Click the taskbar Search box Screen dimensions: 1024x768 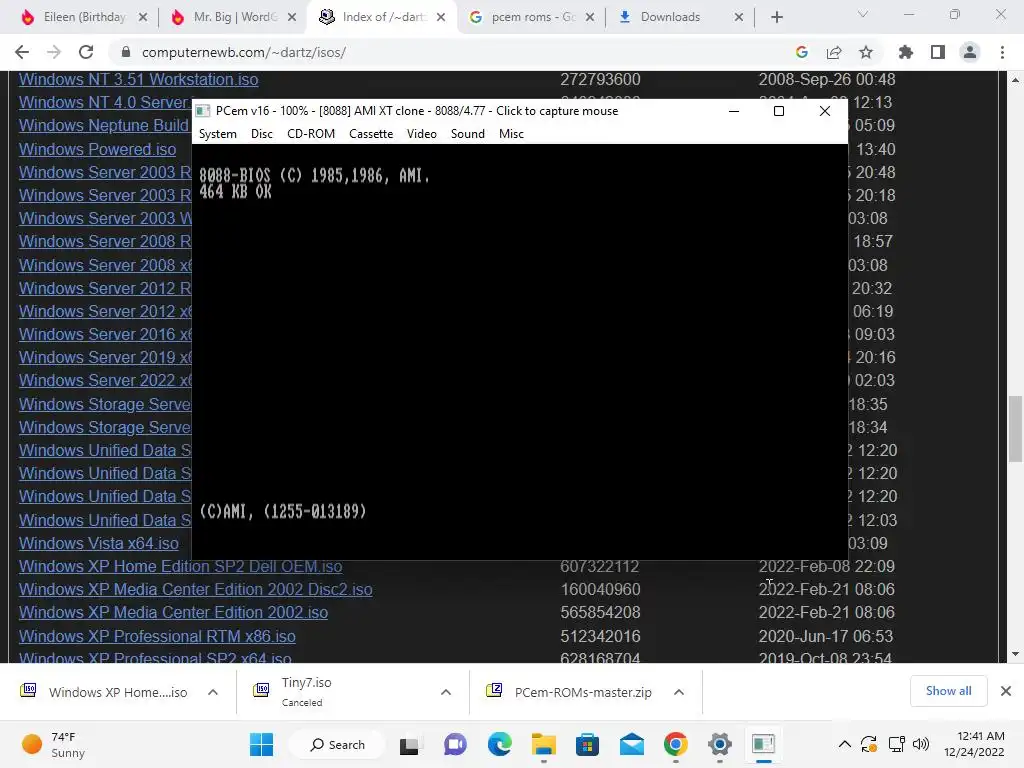tap(337, 744)
